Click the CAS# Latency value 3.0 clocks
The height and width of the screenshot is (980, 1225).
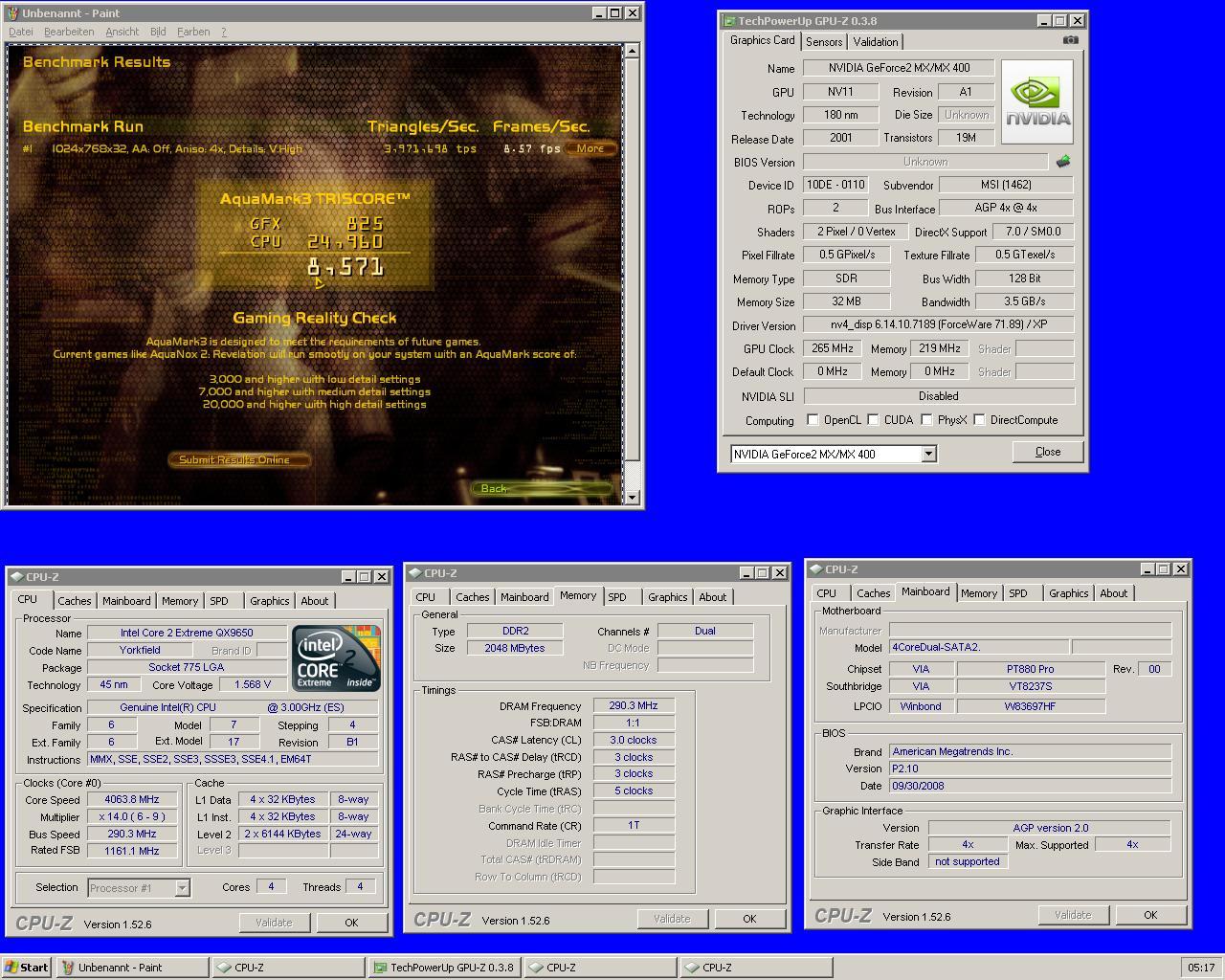point(634,741)
